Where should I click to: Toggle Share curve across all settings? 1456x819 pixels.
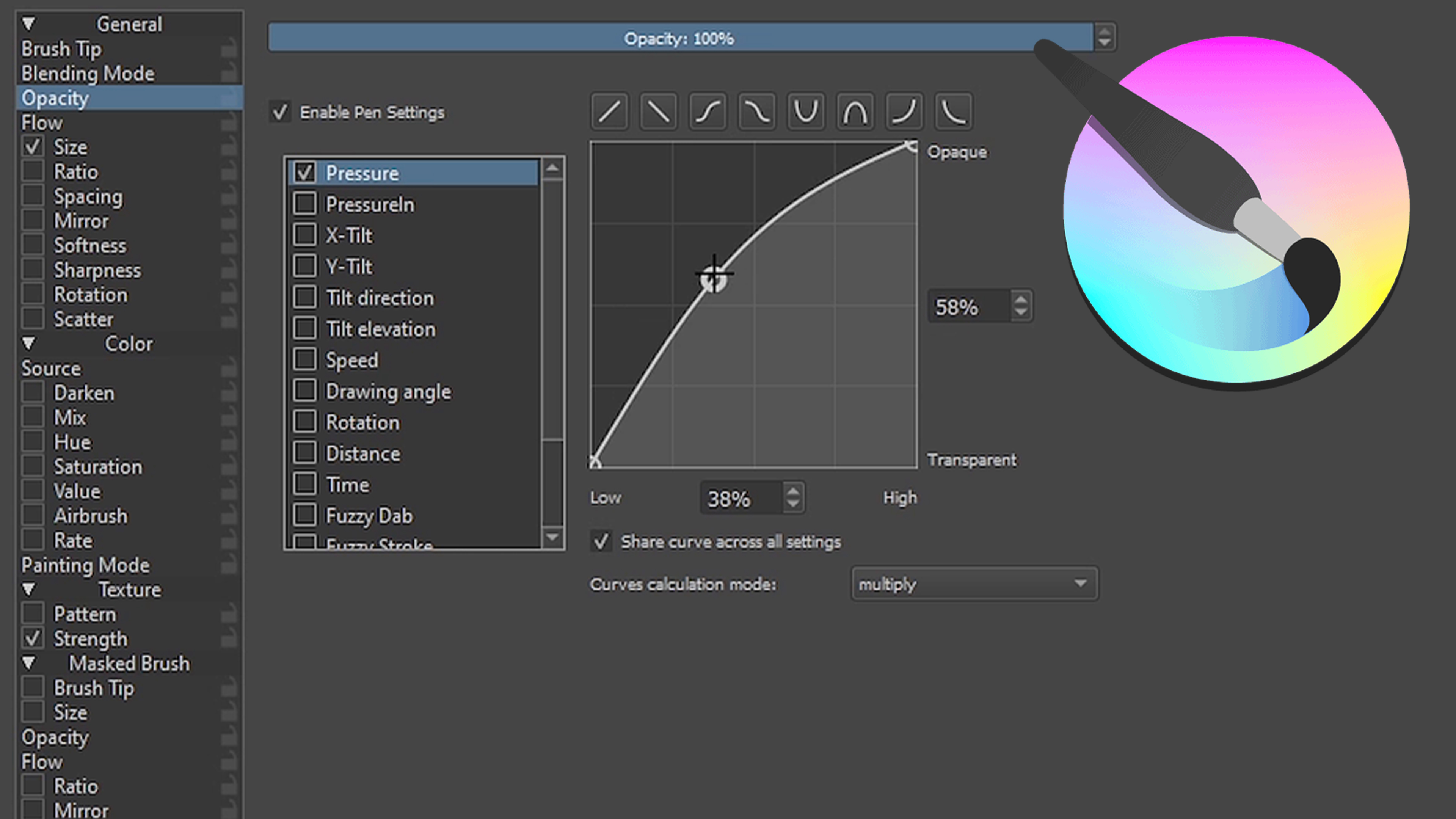tap(601, 541)
